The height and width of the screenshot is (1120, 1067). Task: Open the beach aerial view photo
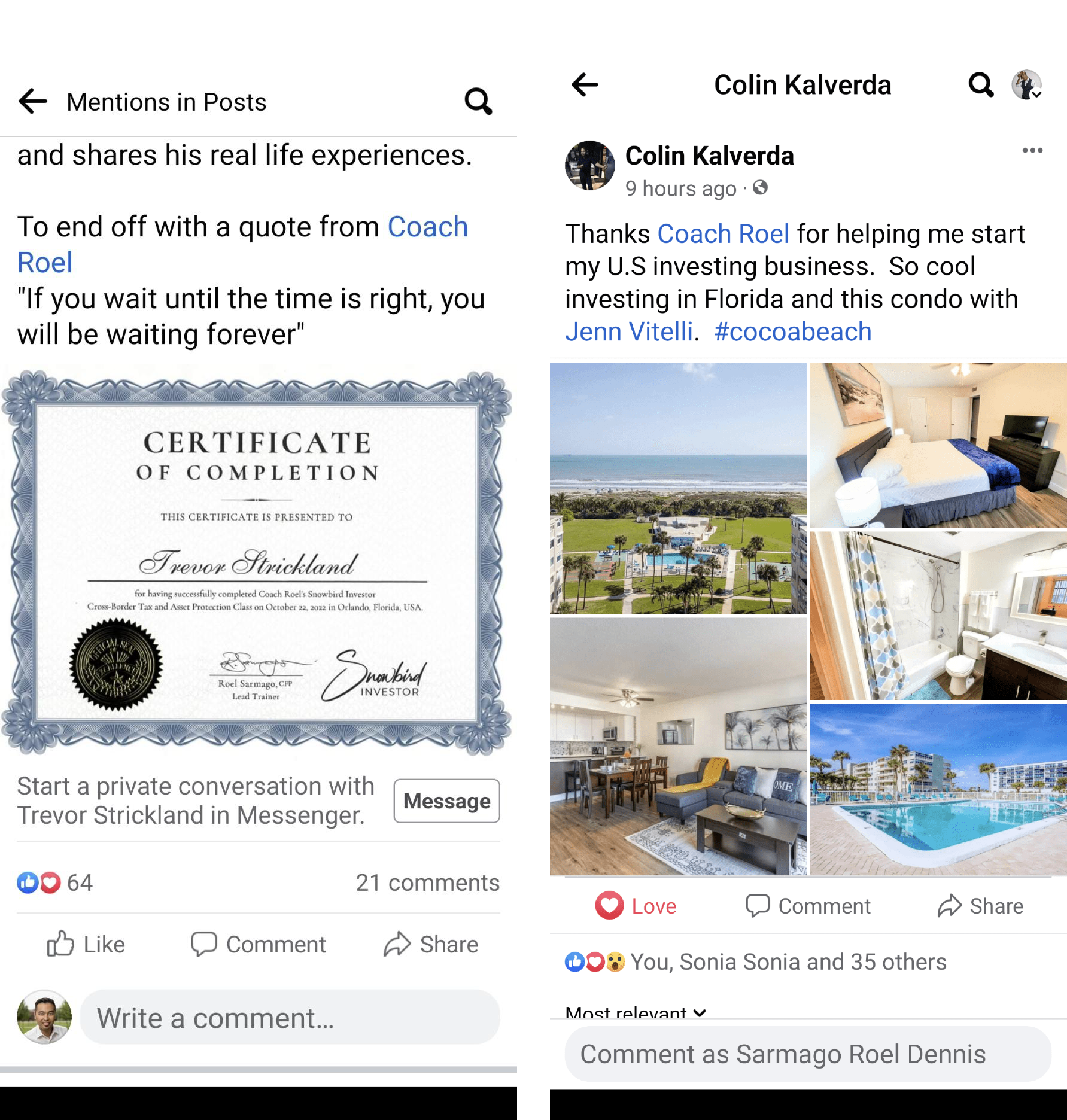click(678, 488)
